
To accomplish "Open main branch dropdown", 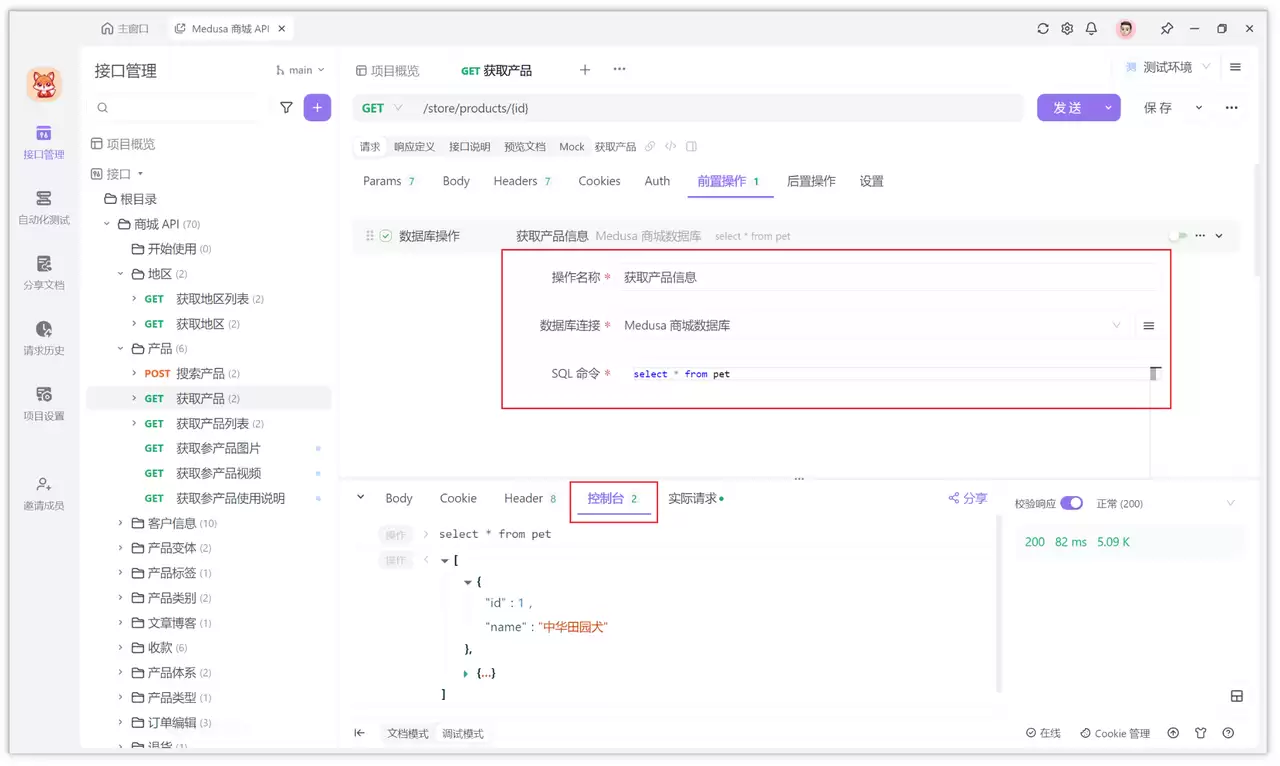I will point(301,70).
